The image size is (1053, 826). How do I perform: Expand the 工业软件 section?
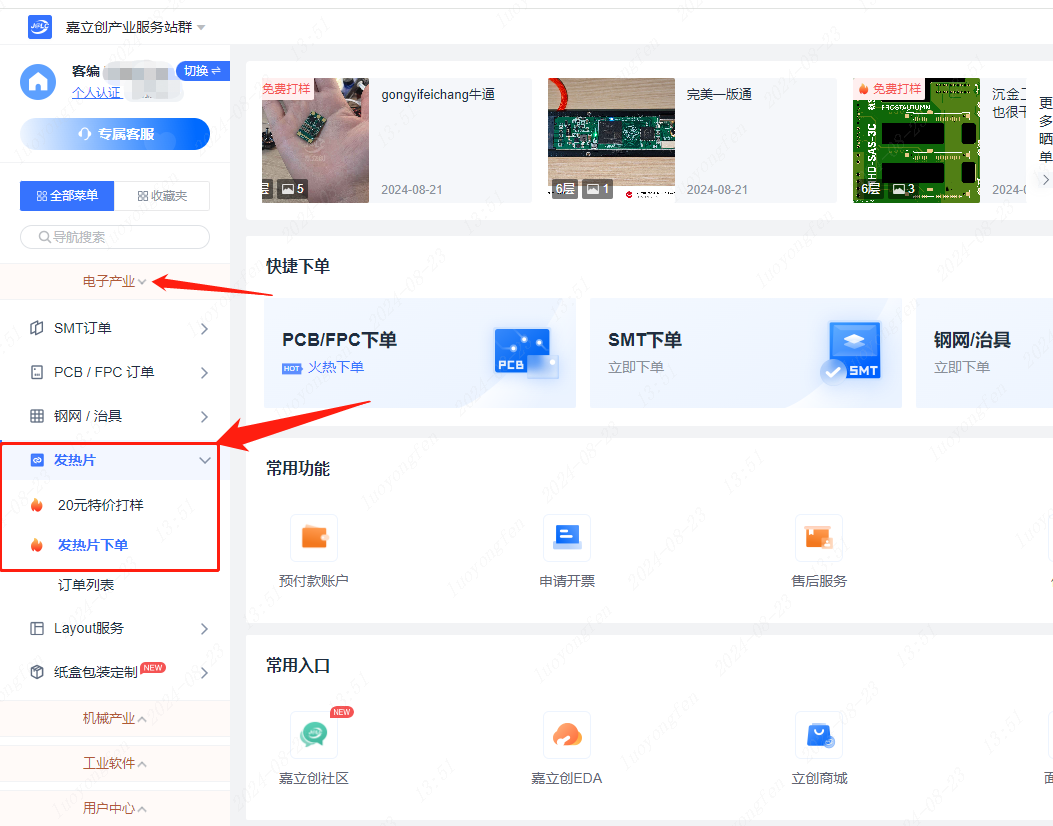(x=115, y=764)
